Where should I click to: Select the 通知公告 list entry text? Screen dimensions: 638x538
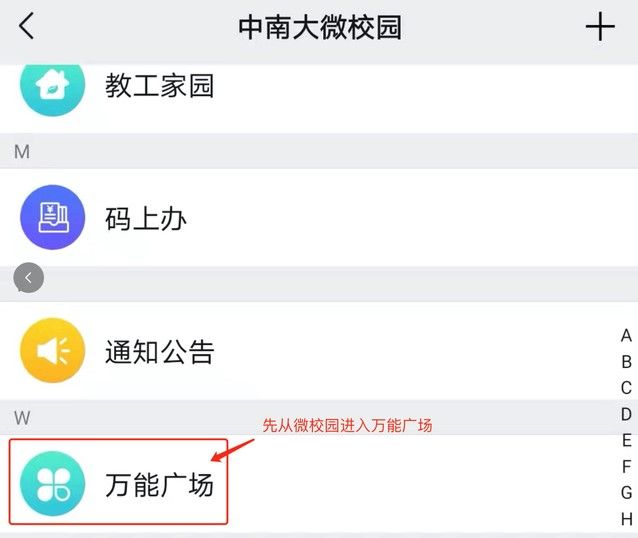click(x=160, y=352)
